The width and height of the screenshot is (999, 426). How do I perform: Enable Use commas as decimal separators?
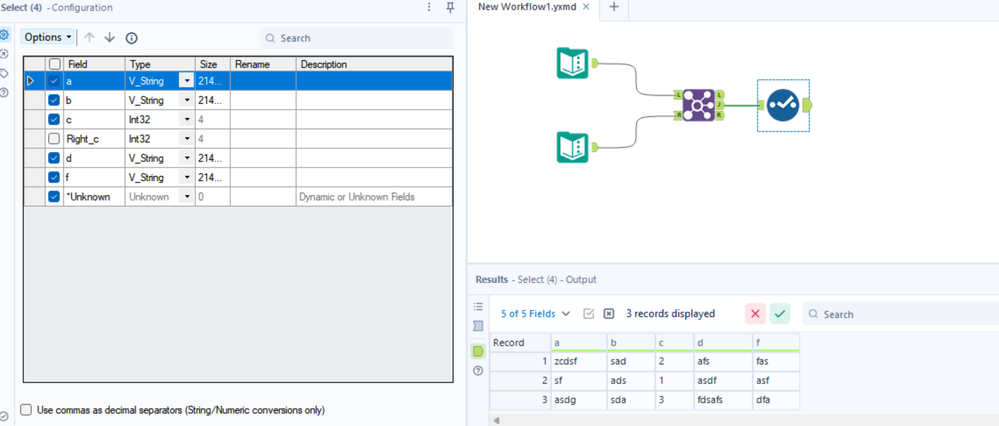coord(26,410)
